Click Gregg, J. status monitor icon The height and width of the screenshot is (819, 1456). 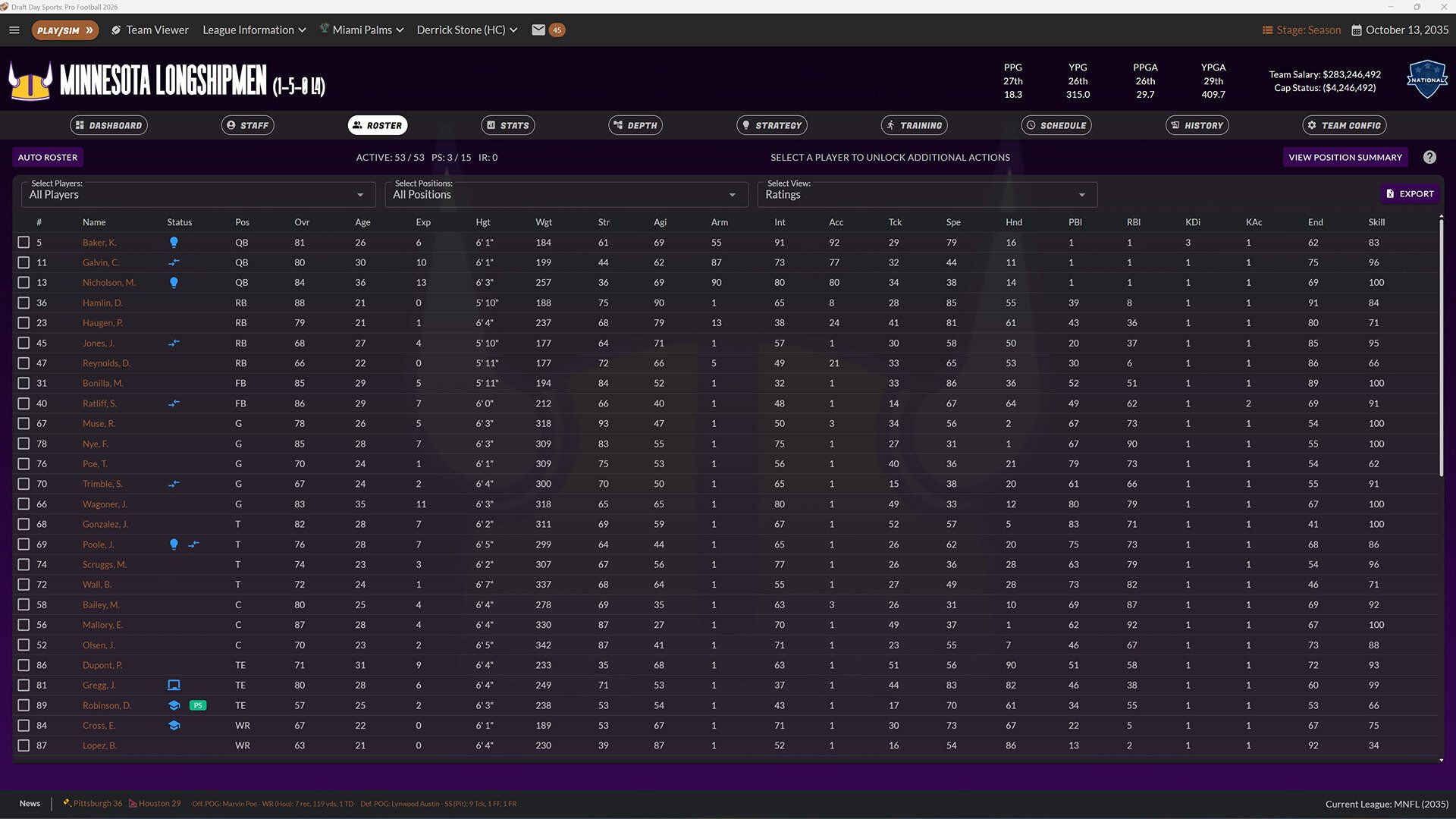coord(174,685)
